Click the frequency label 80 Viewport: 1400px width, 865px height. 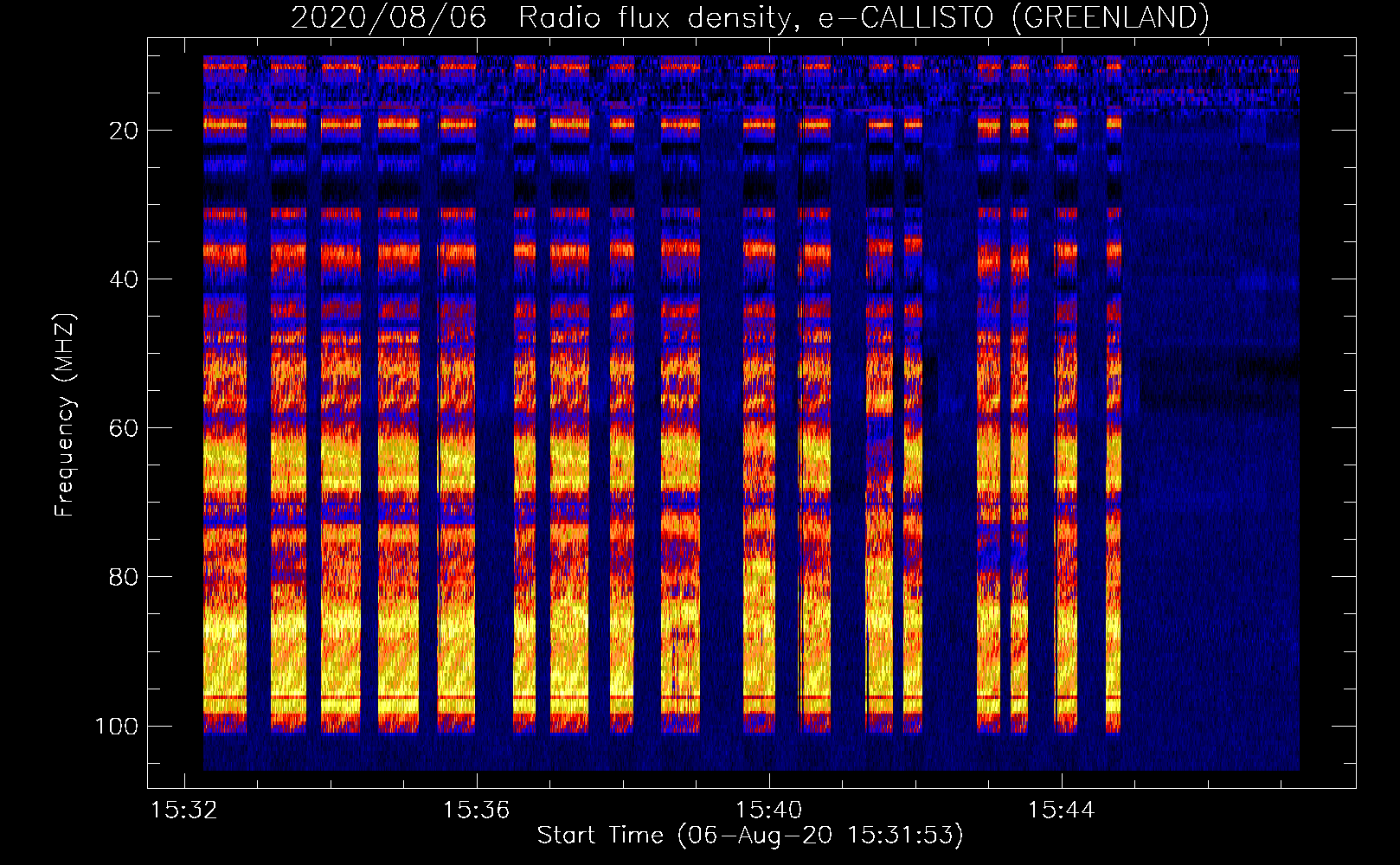[124, 577]
